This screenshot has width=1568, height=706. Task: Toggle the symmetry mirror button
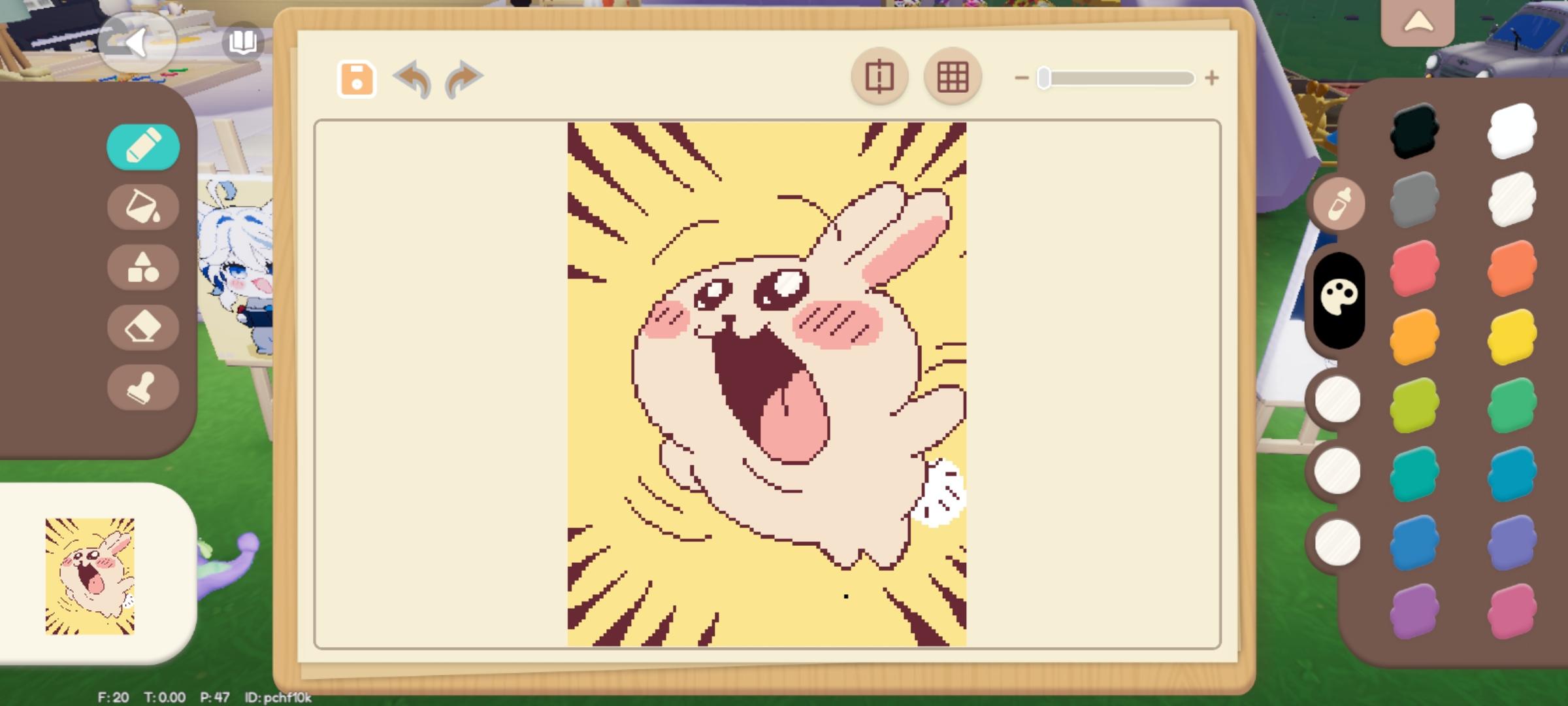pyautogui.click(x=879, y=77)
